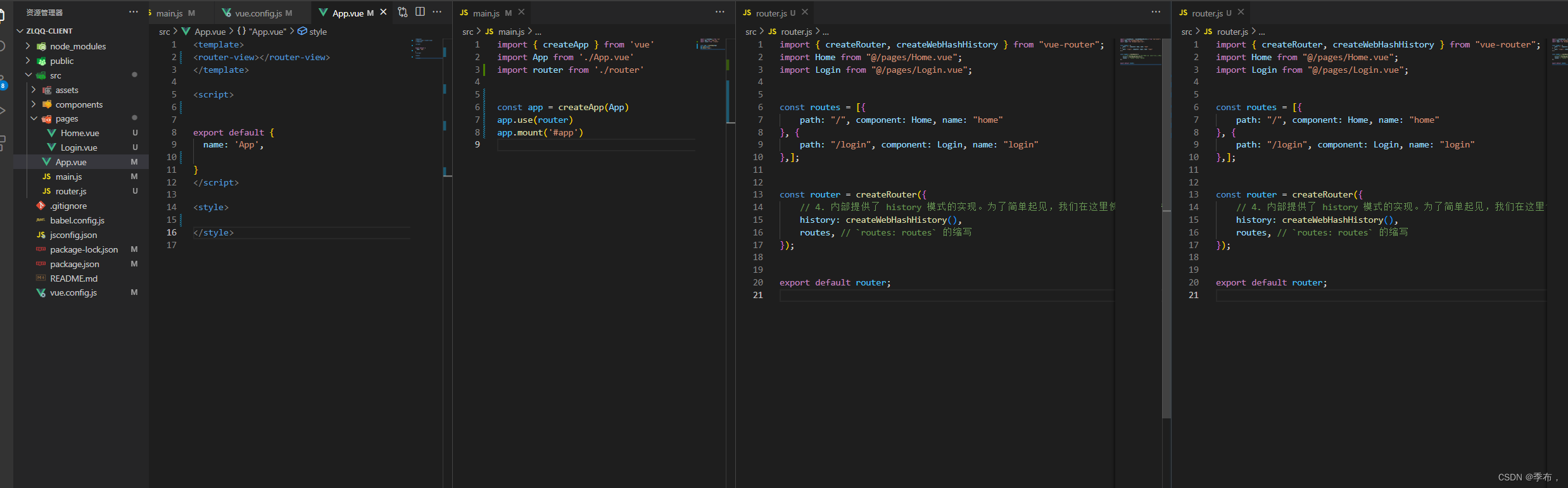1568x488 pixels.
Task: Click line number 9 in main.js gutter
Action: click(x=477, y=144)
